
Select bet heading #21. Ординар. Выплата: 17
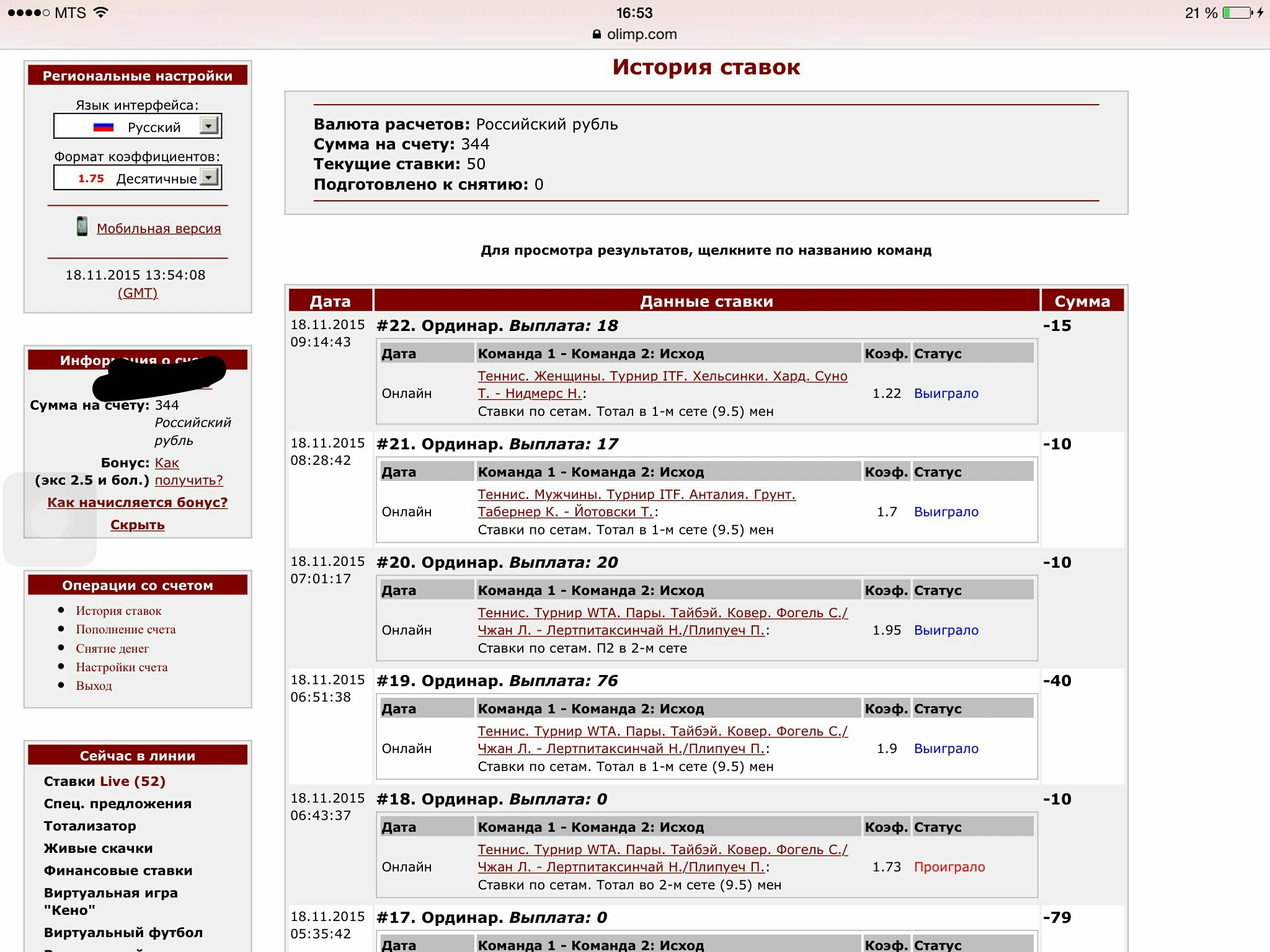497,444
